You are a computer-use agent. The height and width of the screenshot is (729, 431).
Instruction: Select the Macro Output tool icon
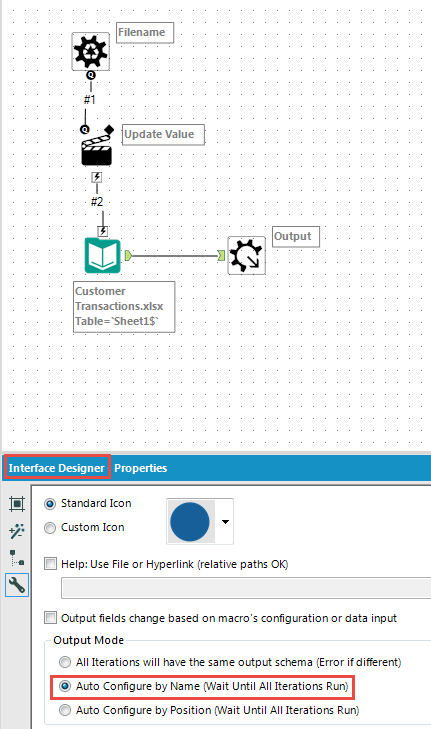[x=246, y=255]
